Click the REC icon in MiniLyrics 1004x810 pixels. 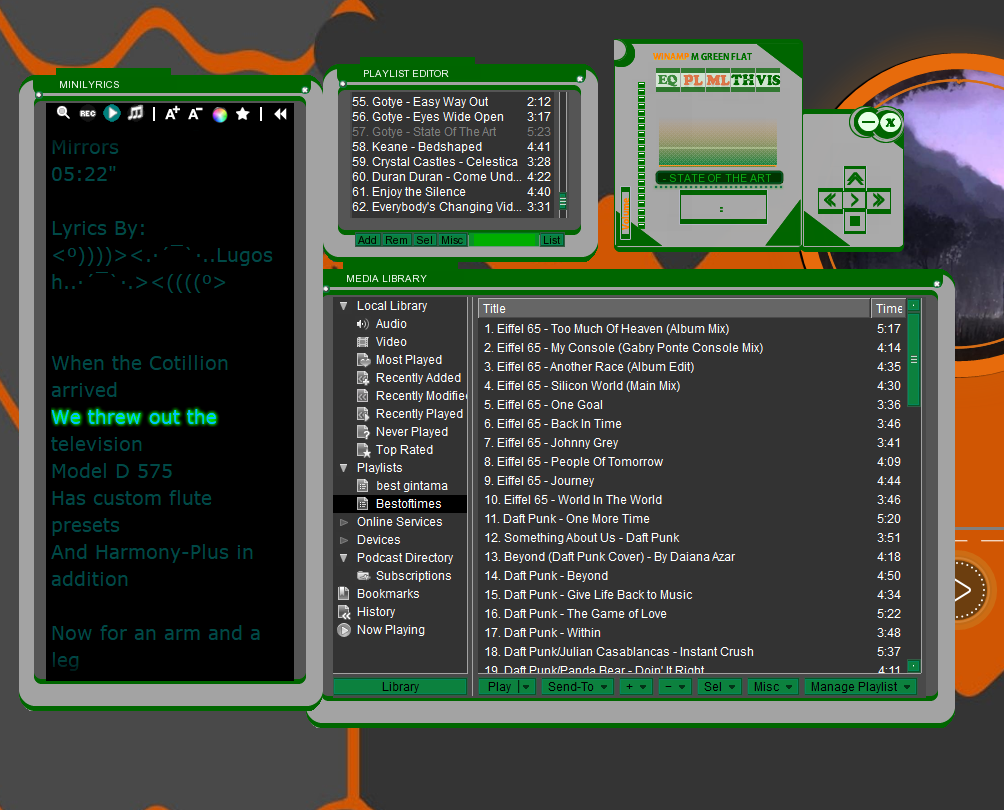pos(87,113)
